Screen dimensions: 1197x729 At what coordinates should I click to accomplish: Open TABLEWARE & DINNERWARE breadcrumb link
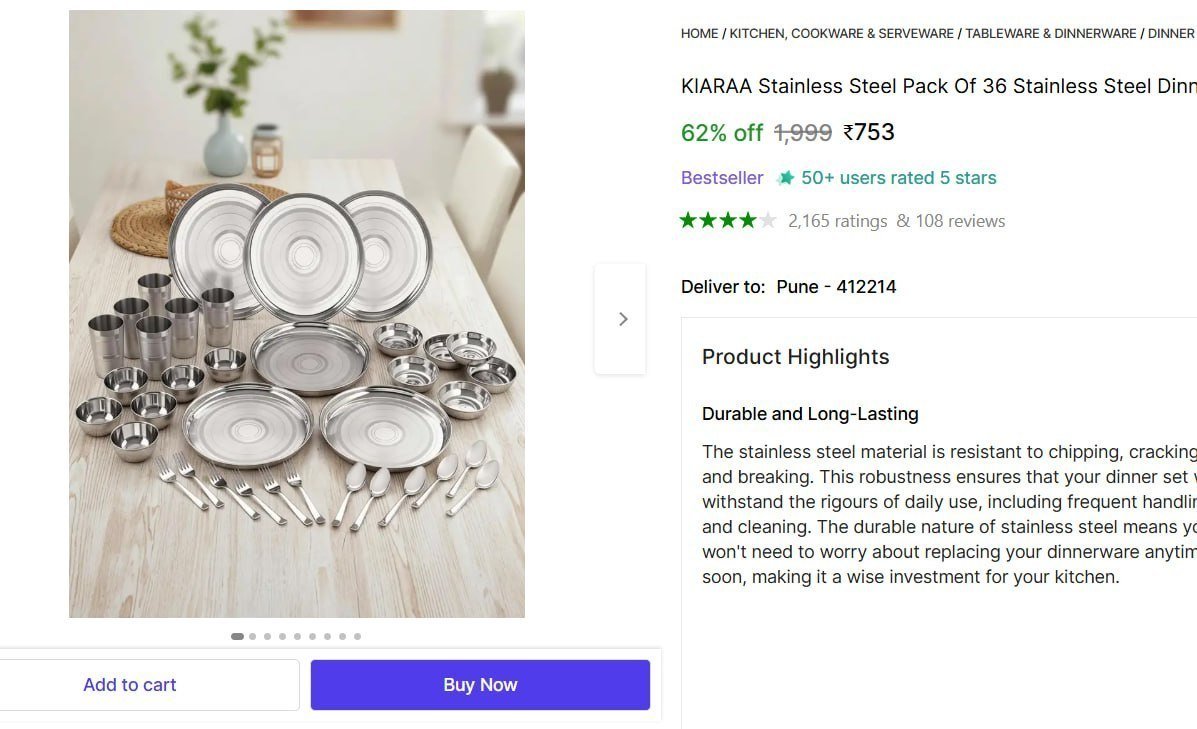1051,33
